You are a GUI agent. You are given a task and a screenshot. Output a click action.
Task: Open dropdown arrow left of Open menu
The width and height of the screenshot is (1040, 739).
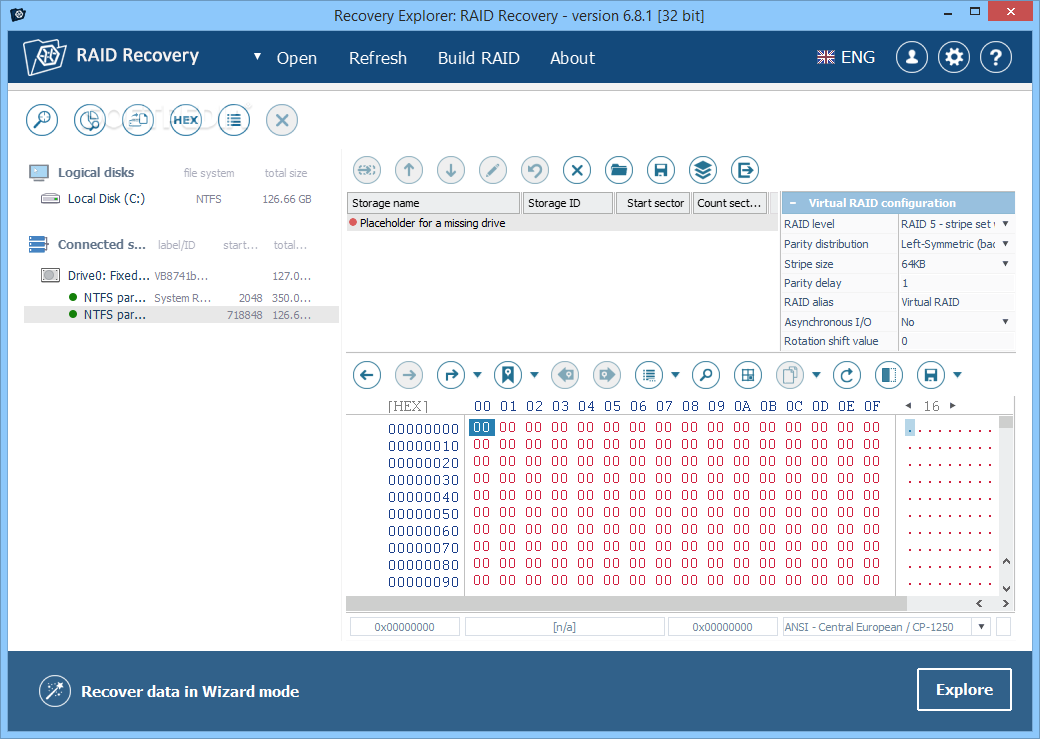[257, 57]
